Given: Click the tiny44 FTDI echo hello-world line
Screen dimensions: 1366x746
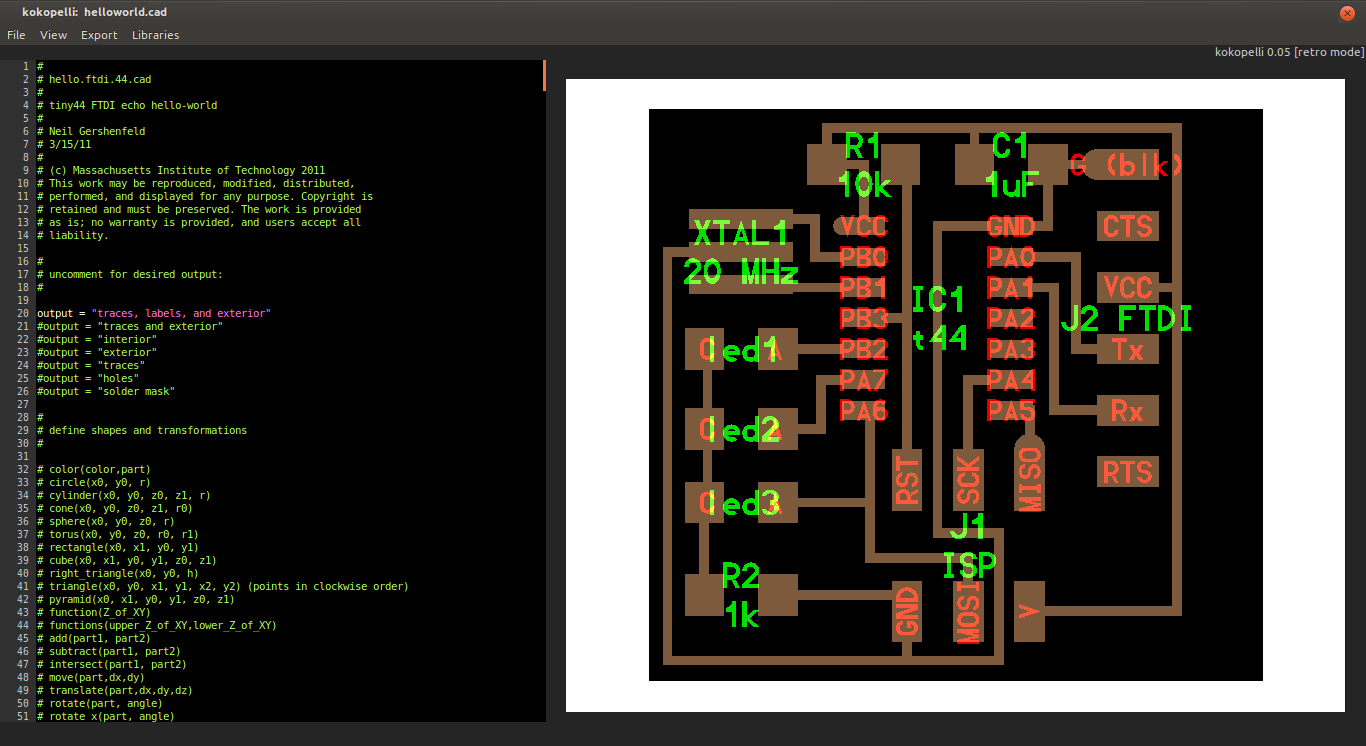Looking at the screenshot, I should 127,105.
